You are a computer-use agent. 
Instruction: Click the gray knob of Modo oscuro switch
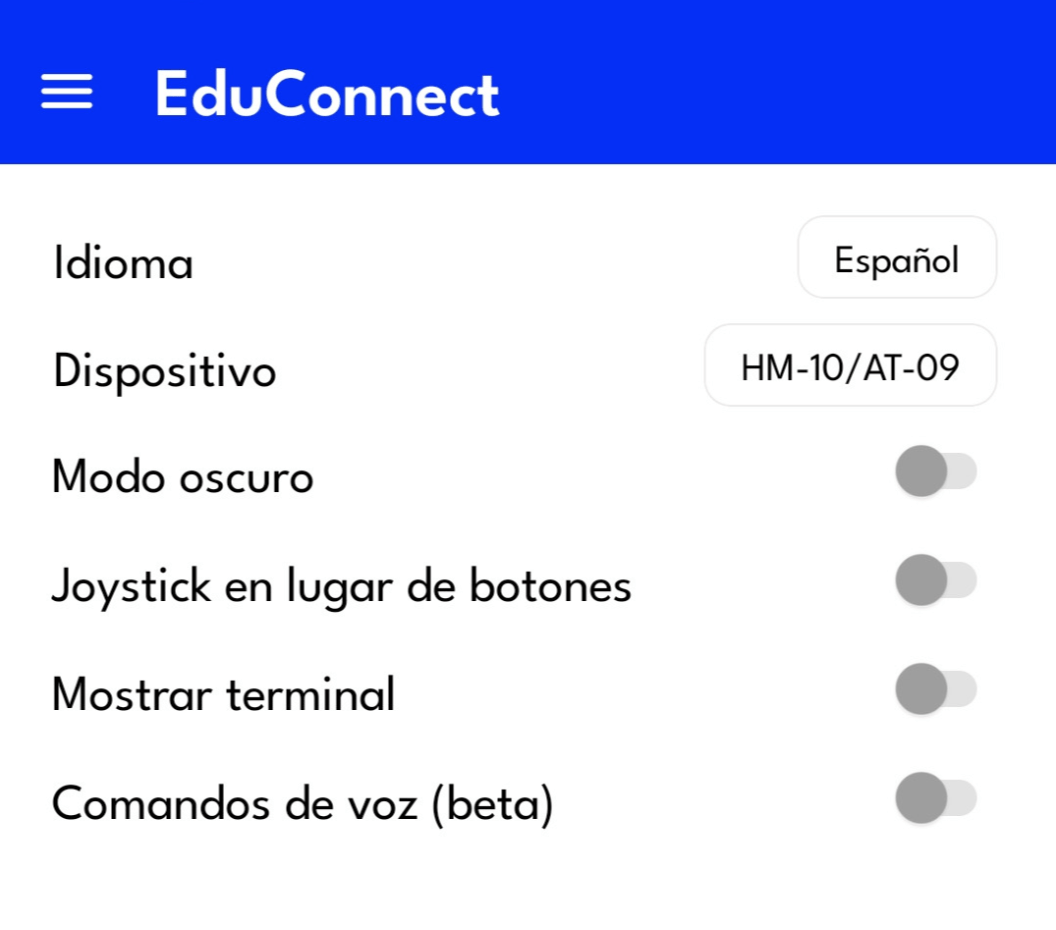pos(921,471)
